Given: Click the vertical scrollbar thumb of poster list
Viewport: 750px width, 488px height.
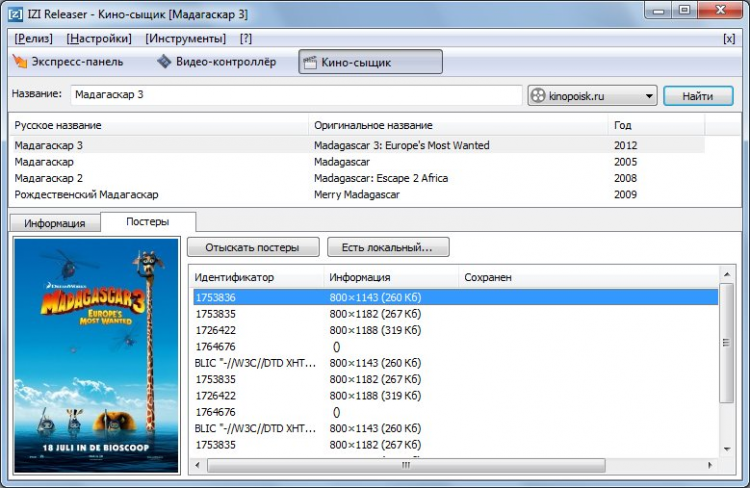Looking at the screenshot, I should 727,343.
